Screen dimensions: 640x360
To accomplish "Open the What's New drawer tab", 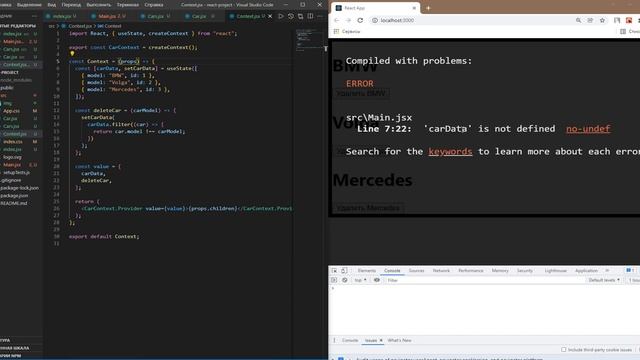I will click(399, 340).
